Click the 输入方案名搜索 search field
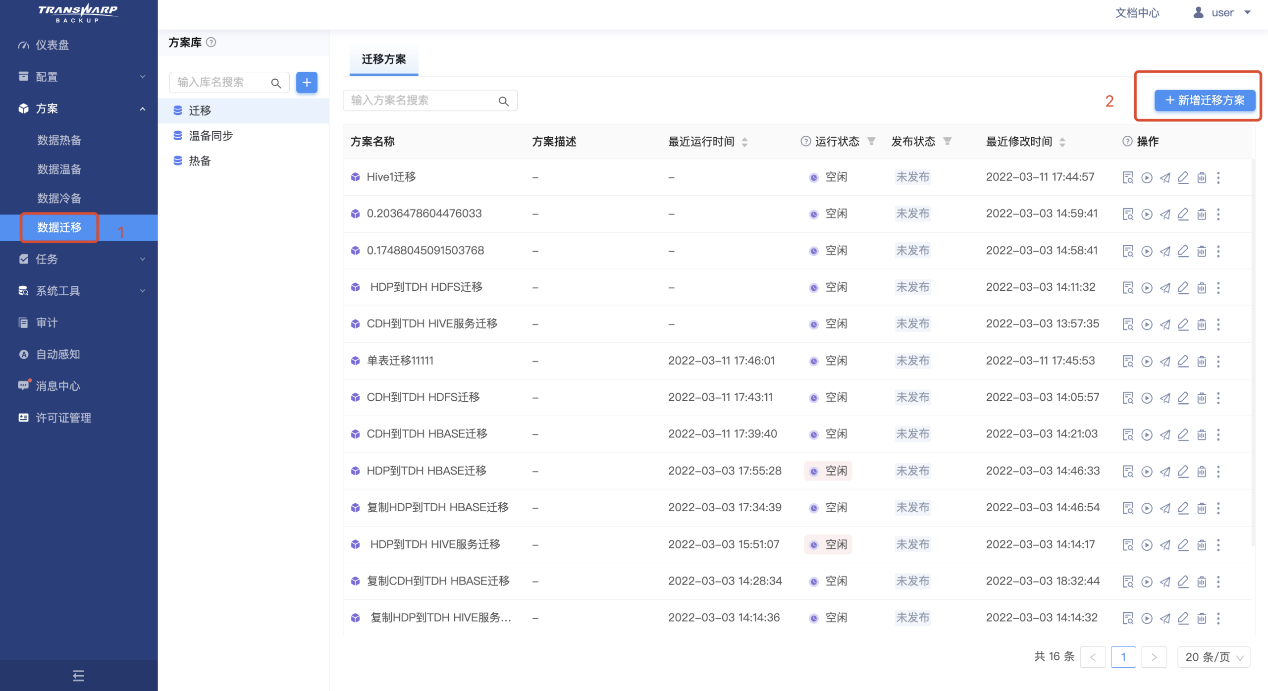Viewport: 1268px width, 691px height. (422, 100)
